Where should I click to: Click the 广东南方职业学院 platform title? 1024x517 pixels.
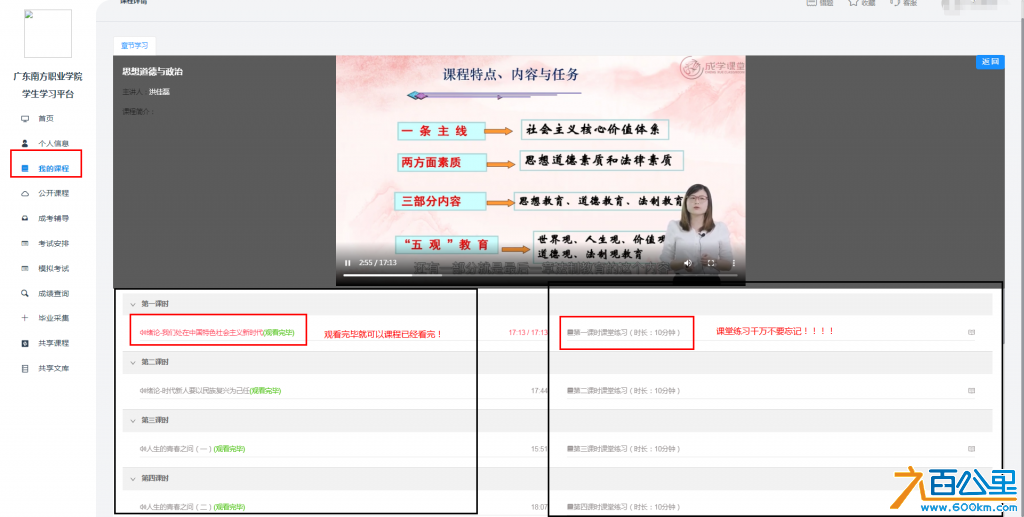click(48, 76)
